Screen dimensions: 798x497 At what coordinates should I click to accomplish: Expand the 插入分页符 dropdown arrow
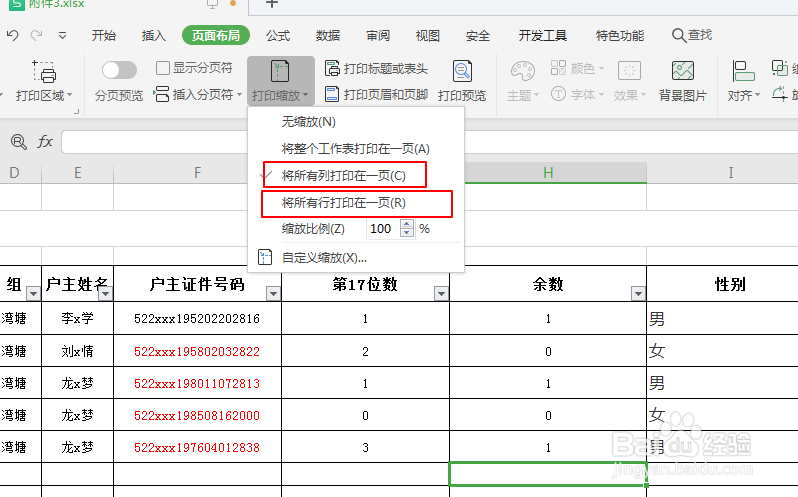(x=239, y=95)
